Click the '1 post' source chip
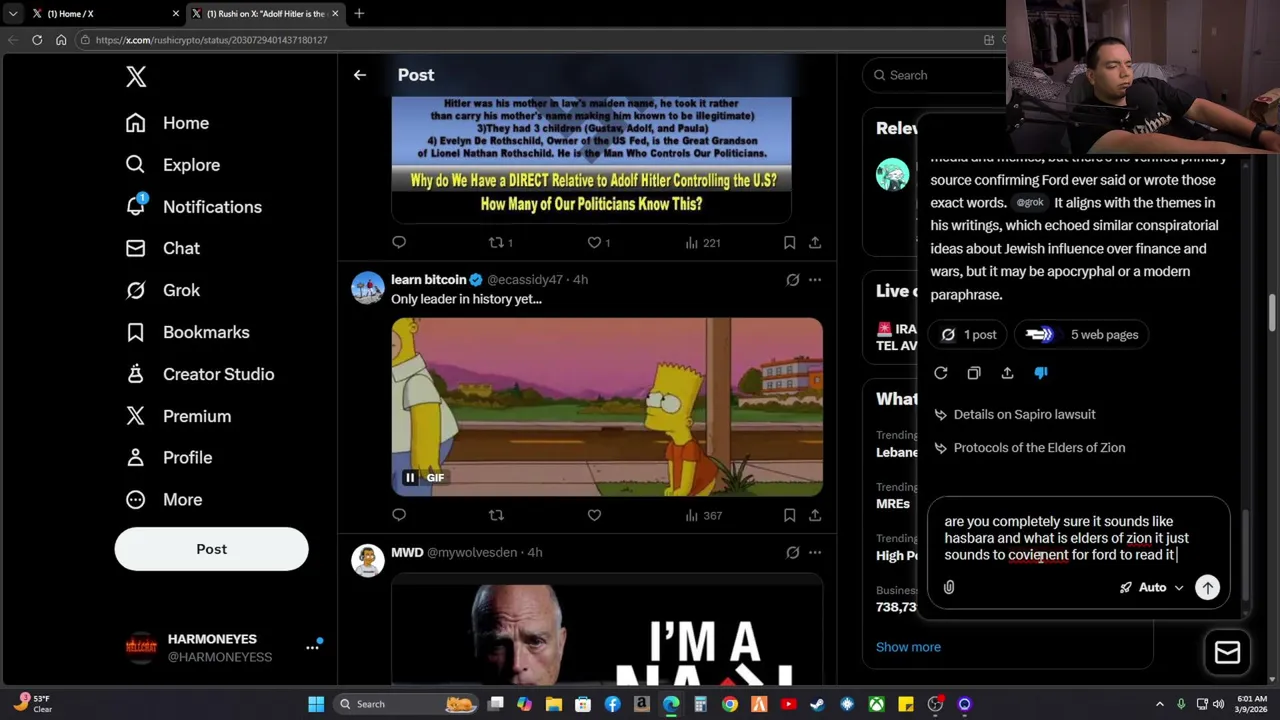 968,335
